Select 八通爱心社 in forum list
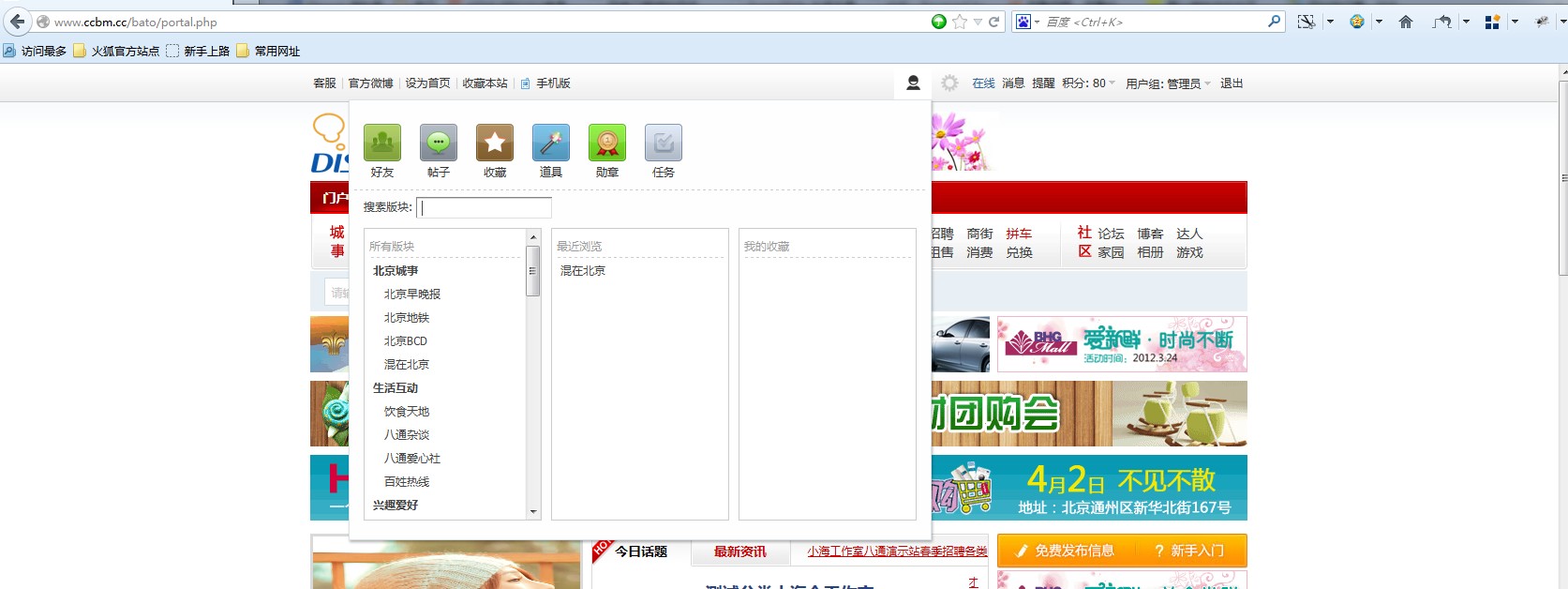 [412, 459]
